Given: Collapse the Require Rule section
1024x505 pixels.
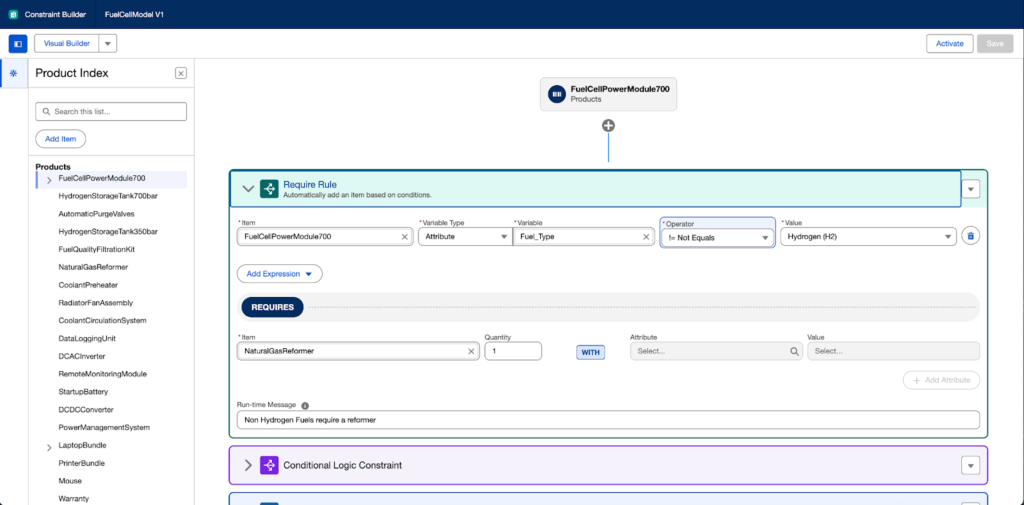Looking at the screenshot, I should [248, 189].
